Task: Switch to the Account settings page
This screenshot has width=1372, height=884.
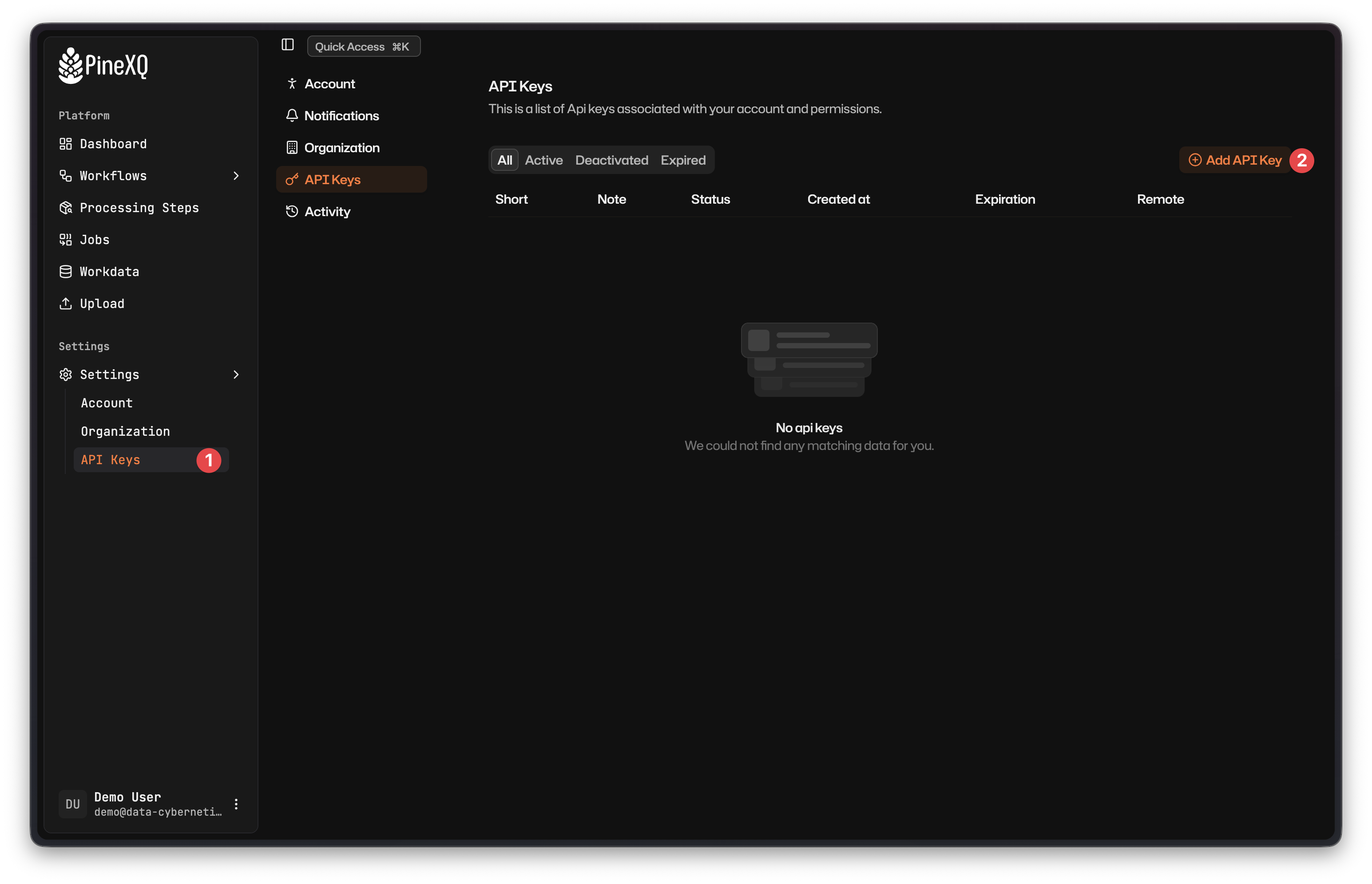Action: coord(329,83)
